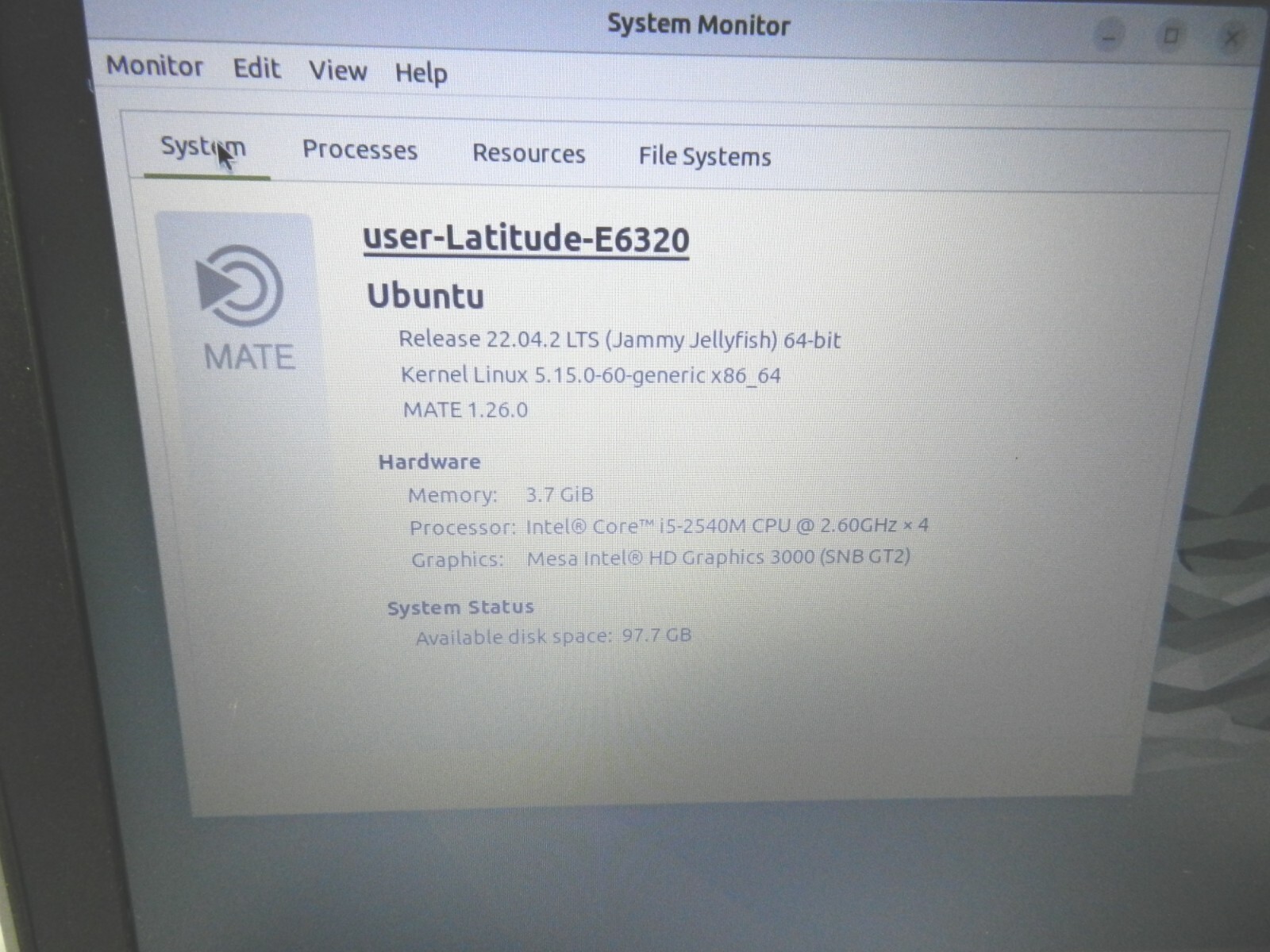The width and height of the screenshot is (1270, 952).
Task: Click the user-Latitude-E6320 hostname
Action: click(x=526, y=239)
